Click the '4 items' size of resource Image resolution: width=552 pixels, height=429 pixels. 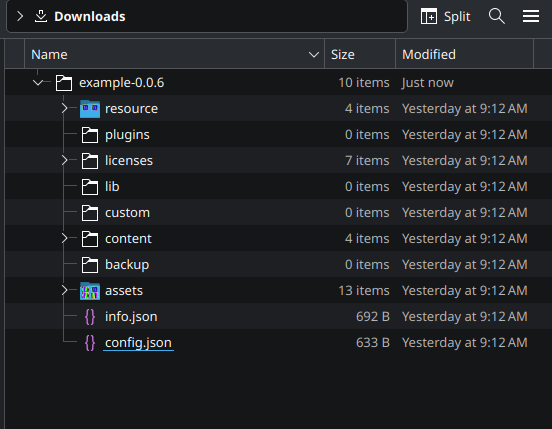point(367,108)
